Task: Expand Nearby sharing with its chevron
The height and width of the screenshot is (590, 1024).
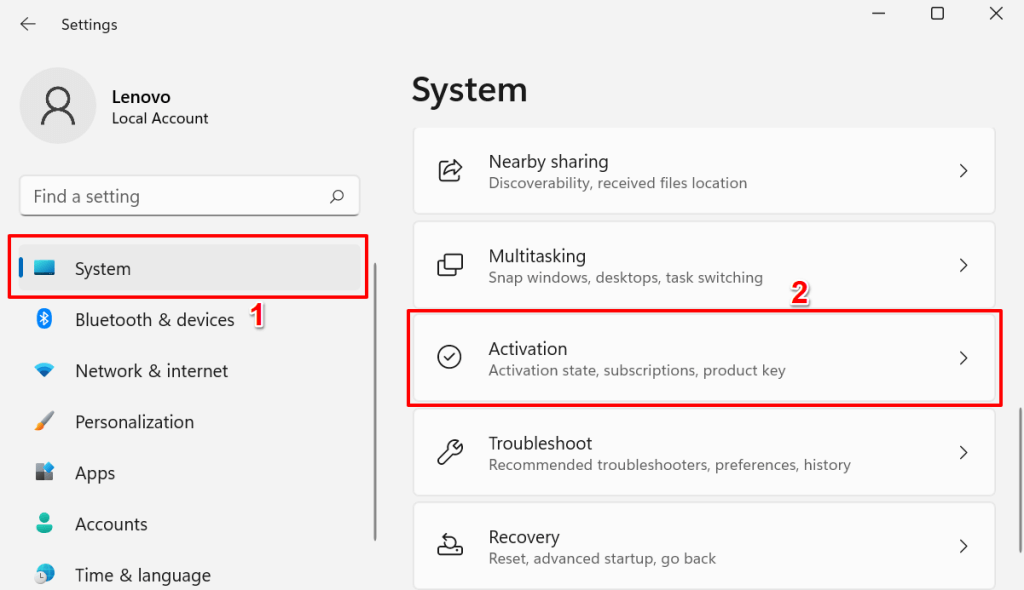Action: coord(964,171)
